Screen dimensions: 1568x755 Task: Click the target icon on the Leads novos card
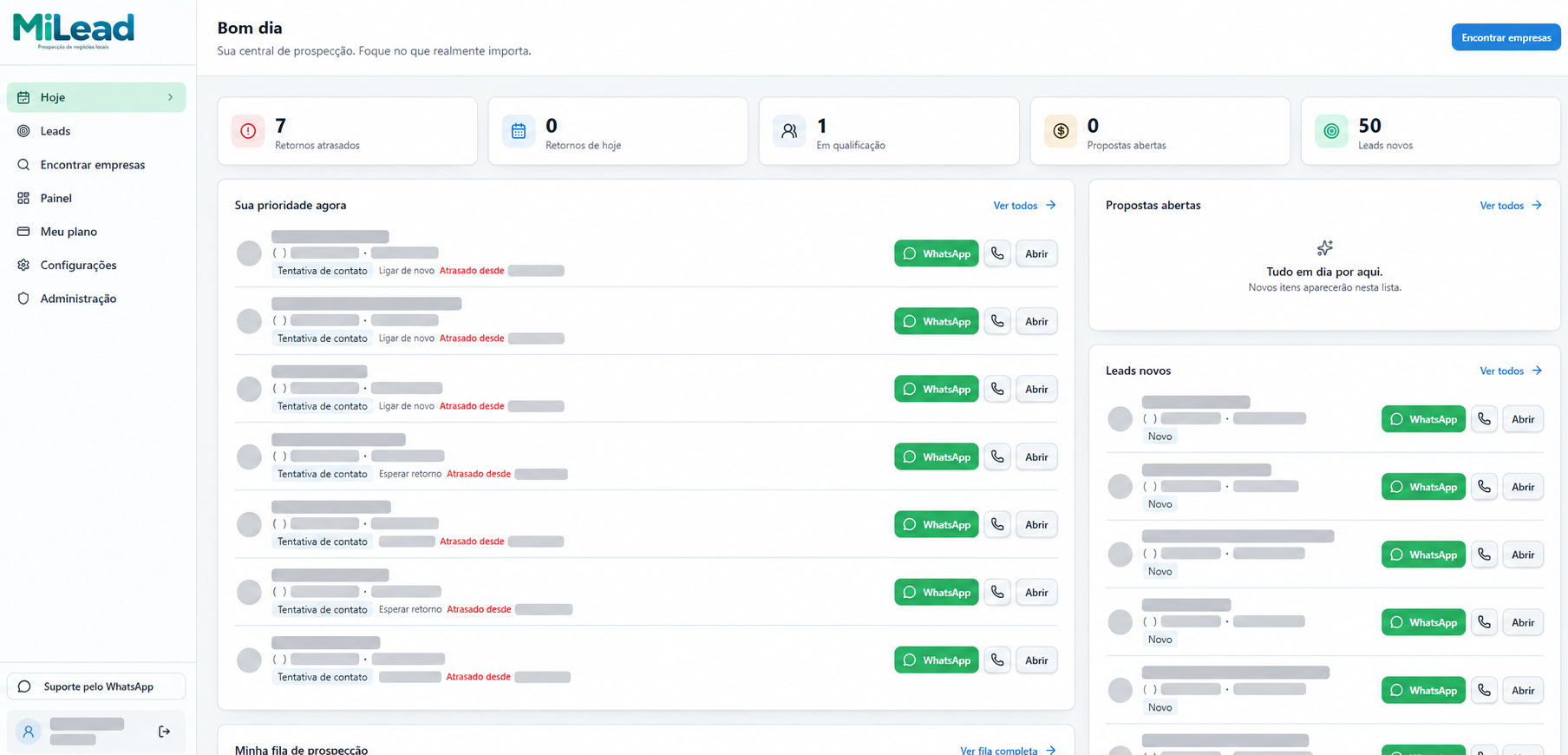tap(1331, 131)
